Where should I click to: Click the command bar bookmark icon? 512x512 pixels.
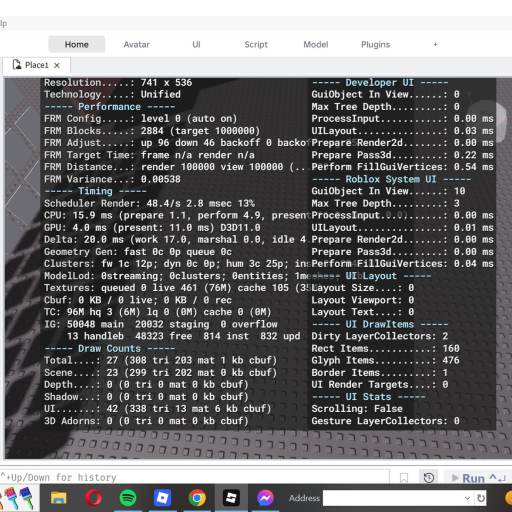404,478
